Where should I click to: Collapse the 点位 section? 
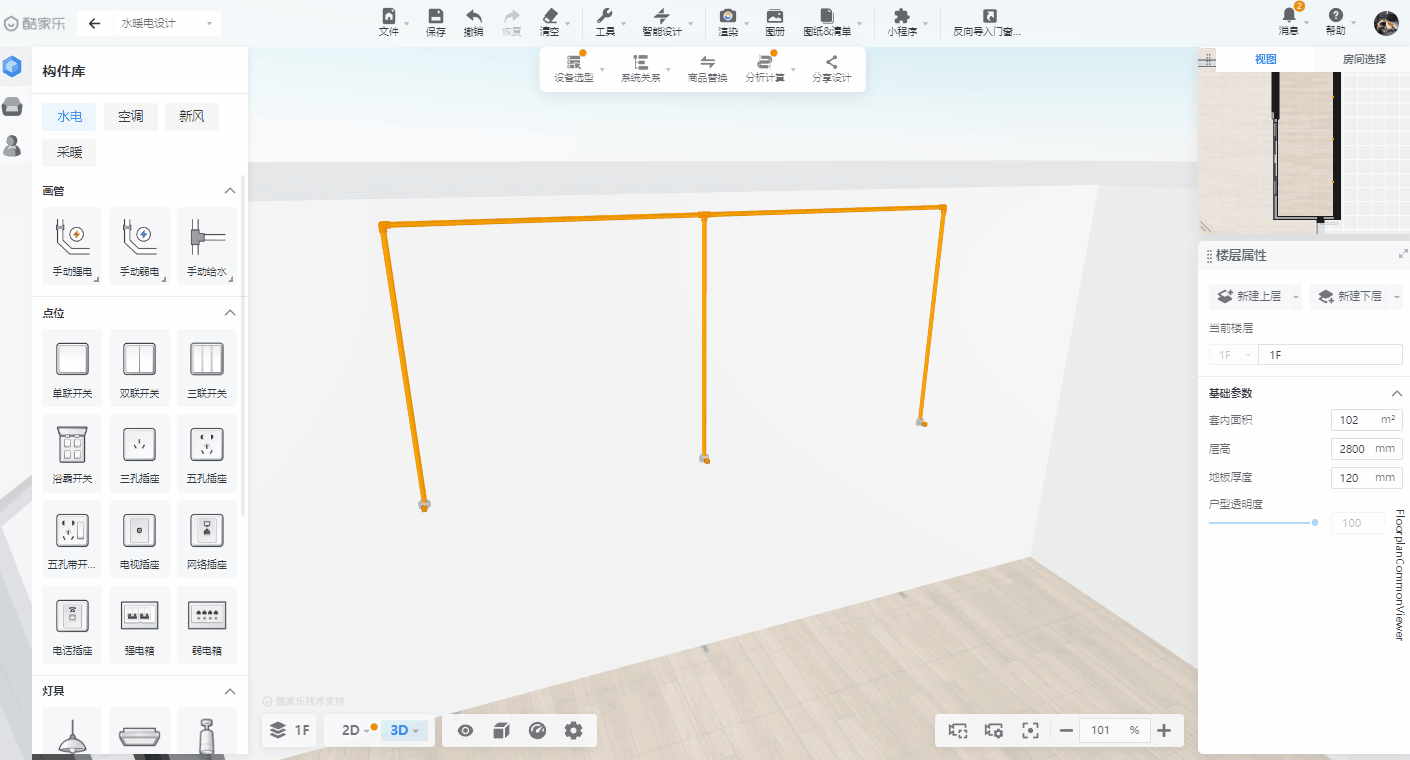(229, 313)
